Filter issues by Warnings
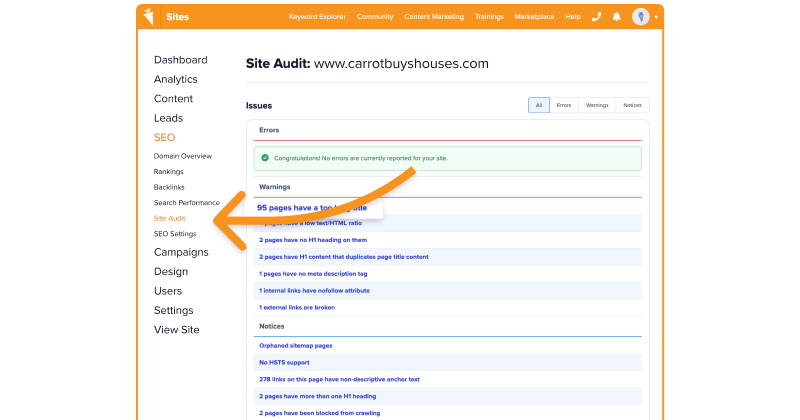Screen dimensions: 800x420 click(x=597, y=105)
